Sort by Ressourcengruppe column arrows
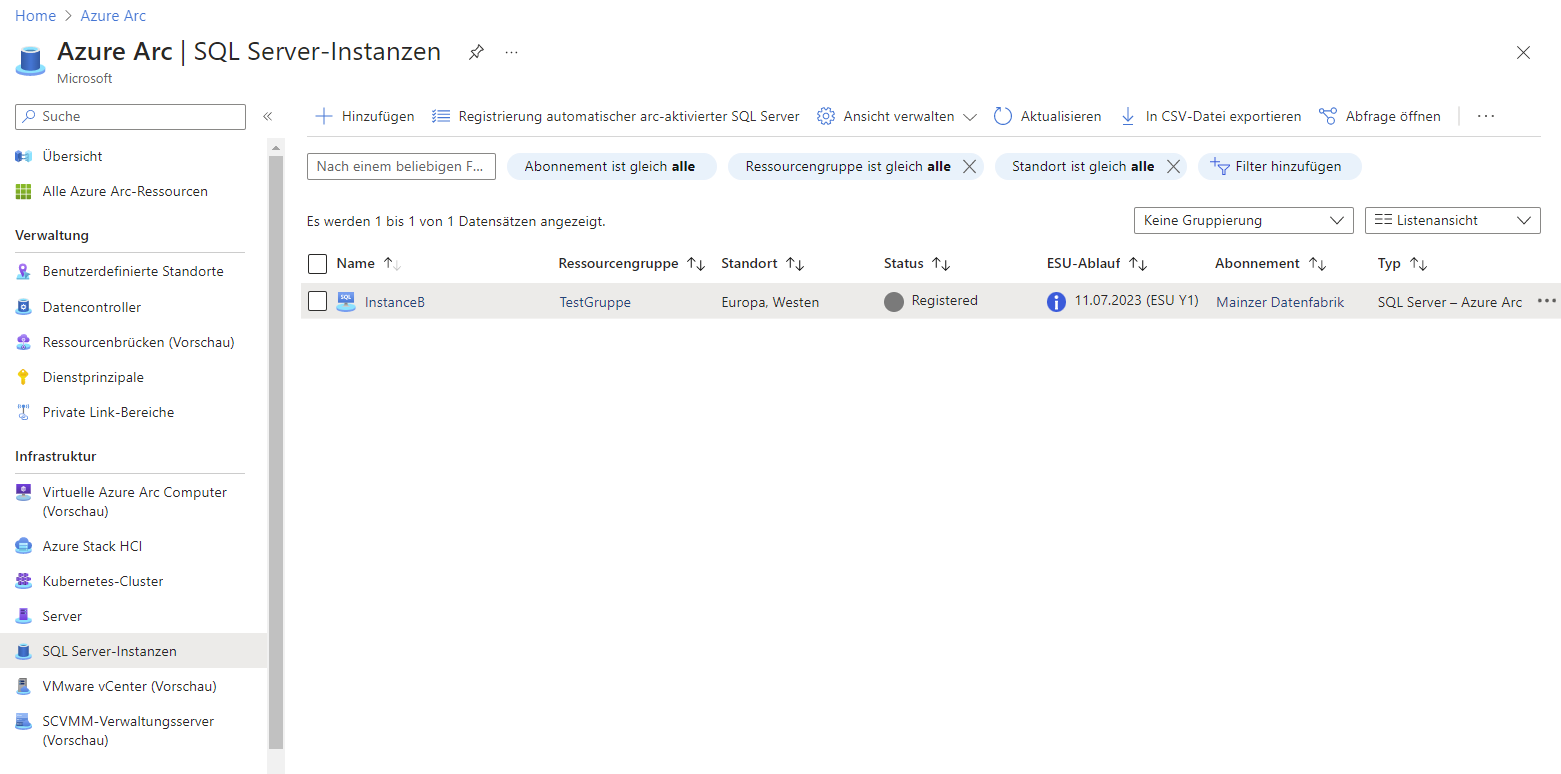This screenshot has height=774, width=1561. point(696,264)
